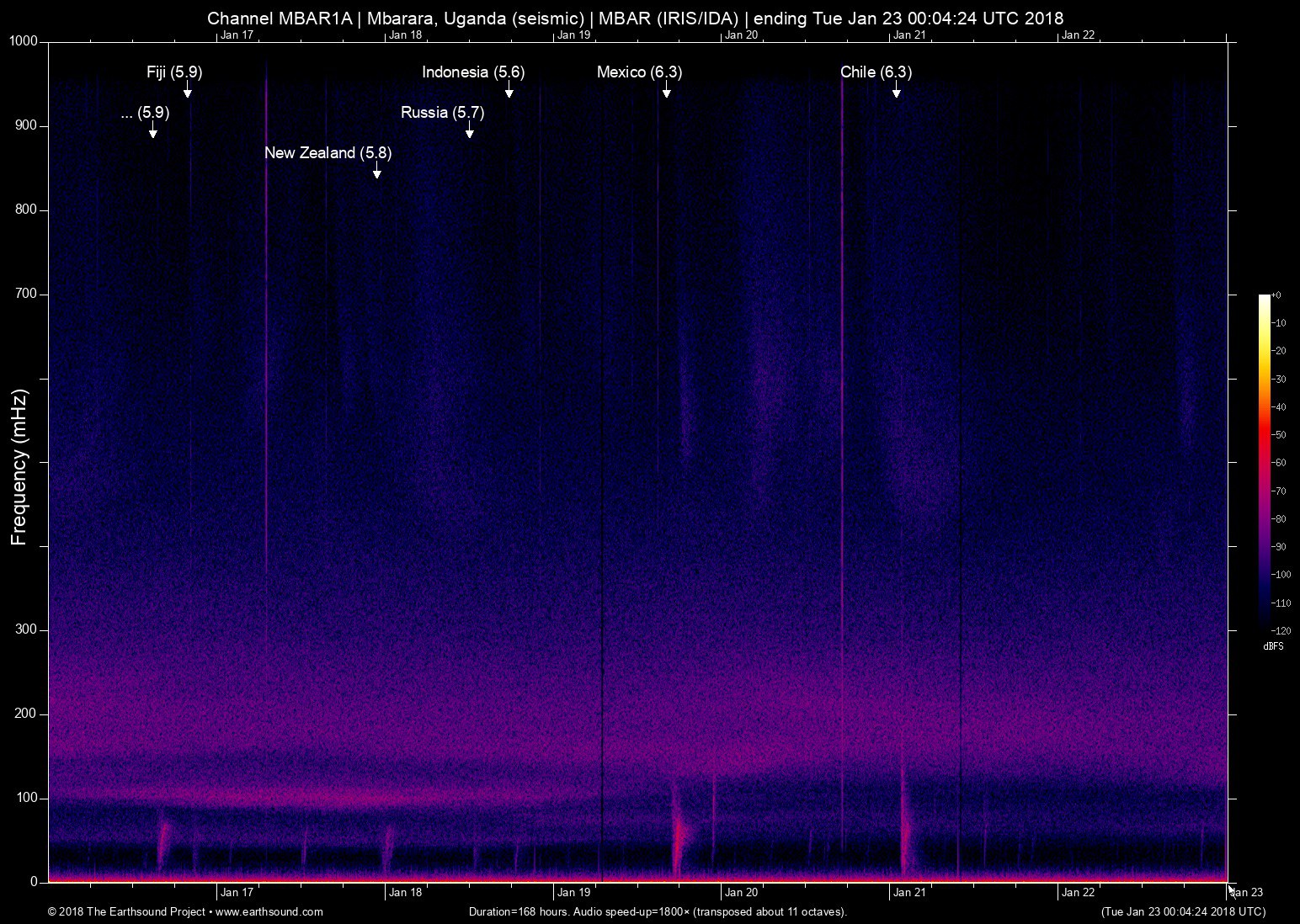This screenshot has height=924, width=1300.
Task: Click the Mexico (6.3) event label
Action: pyautogui.click(x=639, y=72)
